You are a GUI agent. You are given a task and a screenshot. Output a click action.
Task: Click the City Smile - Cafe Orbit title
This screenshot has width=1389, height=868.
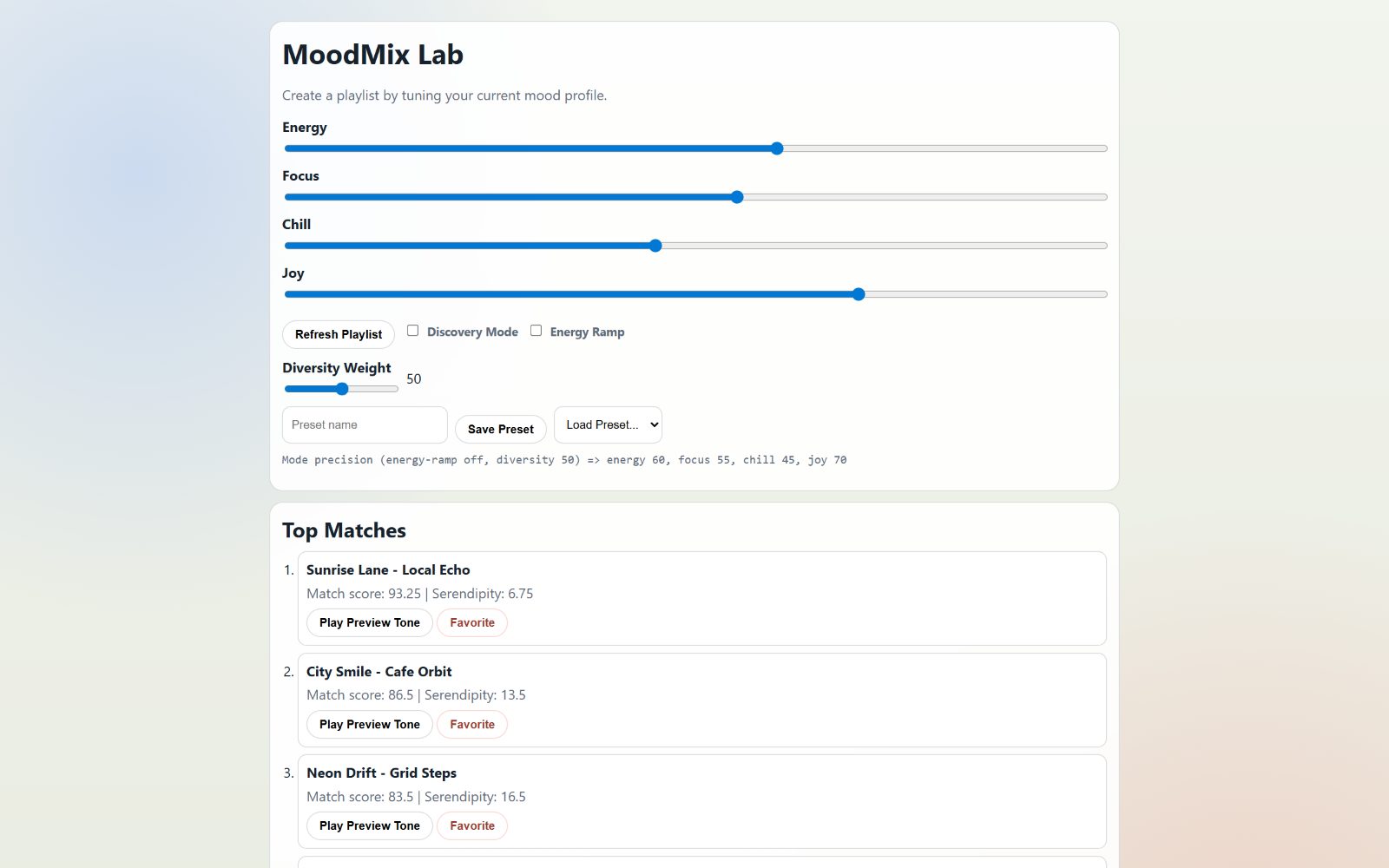pyautogui.click(x=379, y=672)
